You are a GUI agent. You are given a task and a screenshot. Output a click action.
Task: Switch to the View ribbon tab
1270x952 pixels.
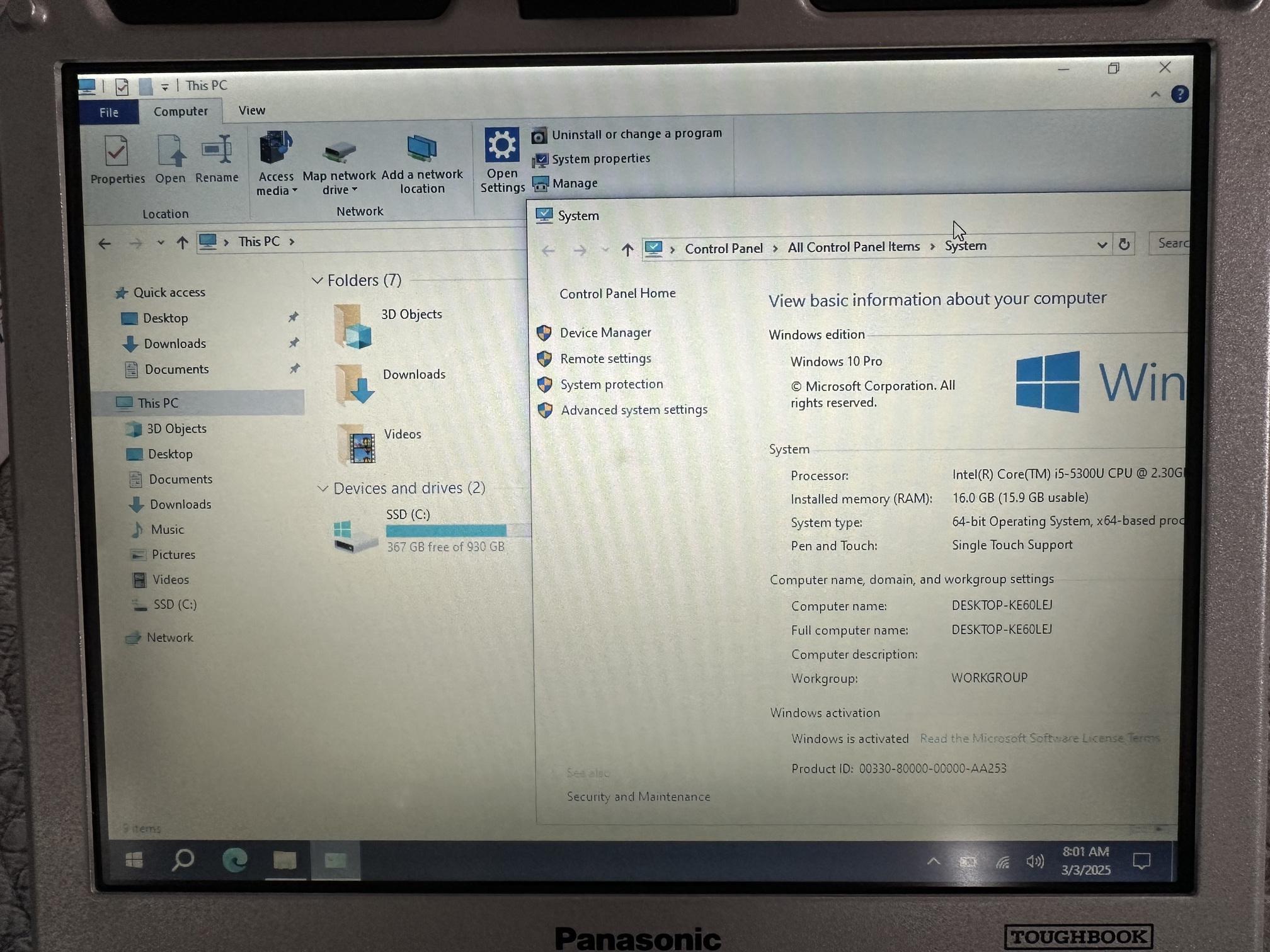click(x=251, y=110)
